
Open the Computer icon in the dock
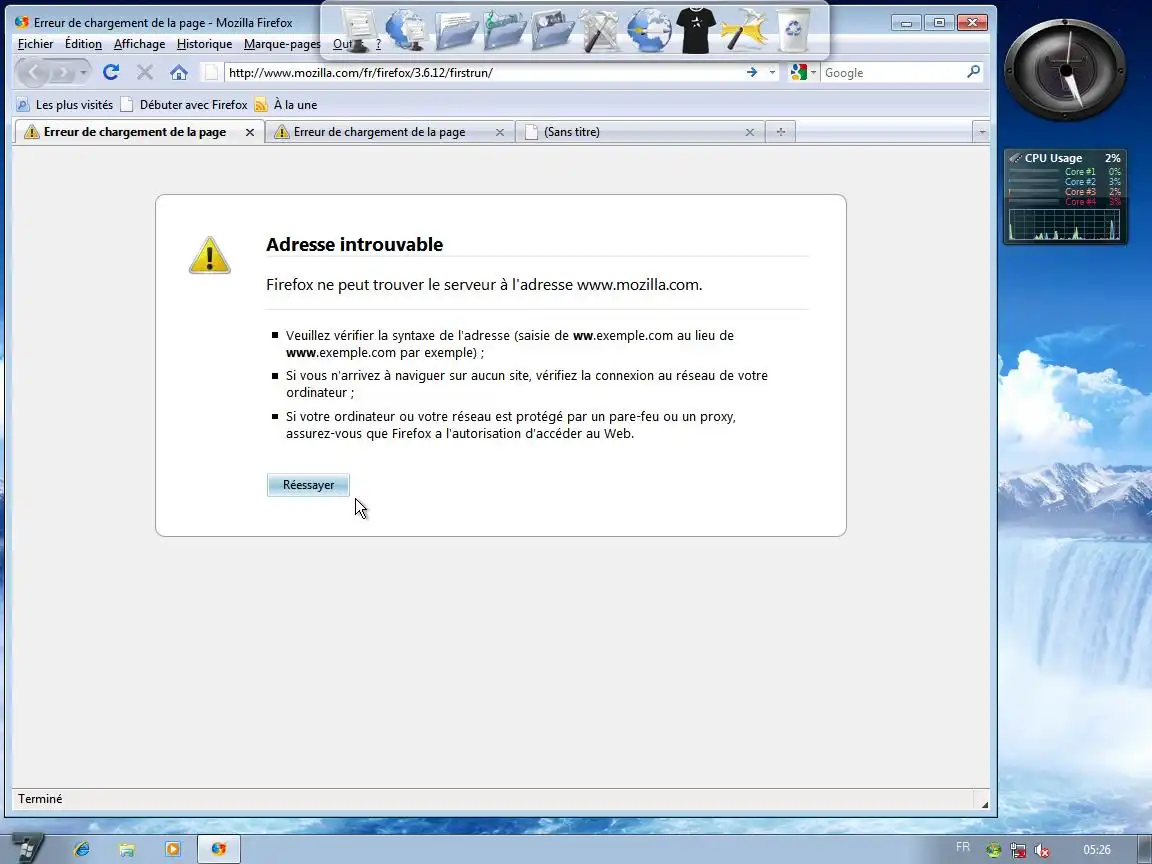pos(358,31)
